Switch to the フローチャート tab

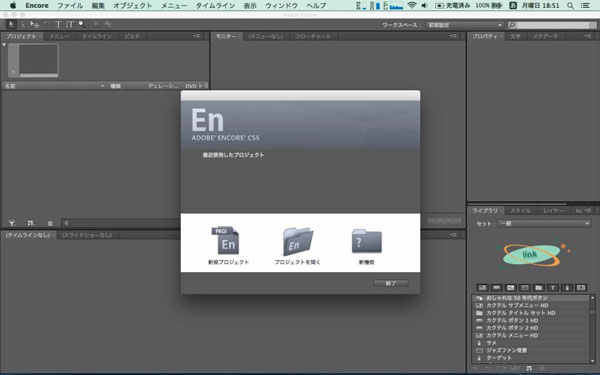point(313,36)
